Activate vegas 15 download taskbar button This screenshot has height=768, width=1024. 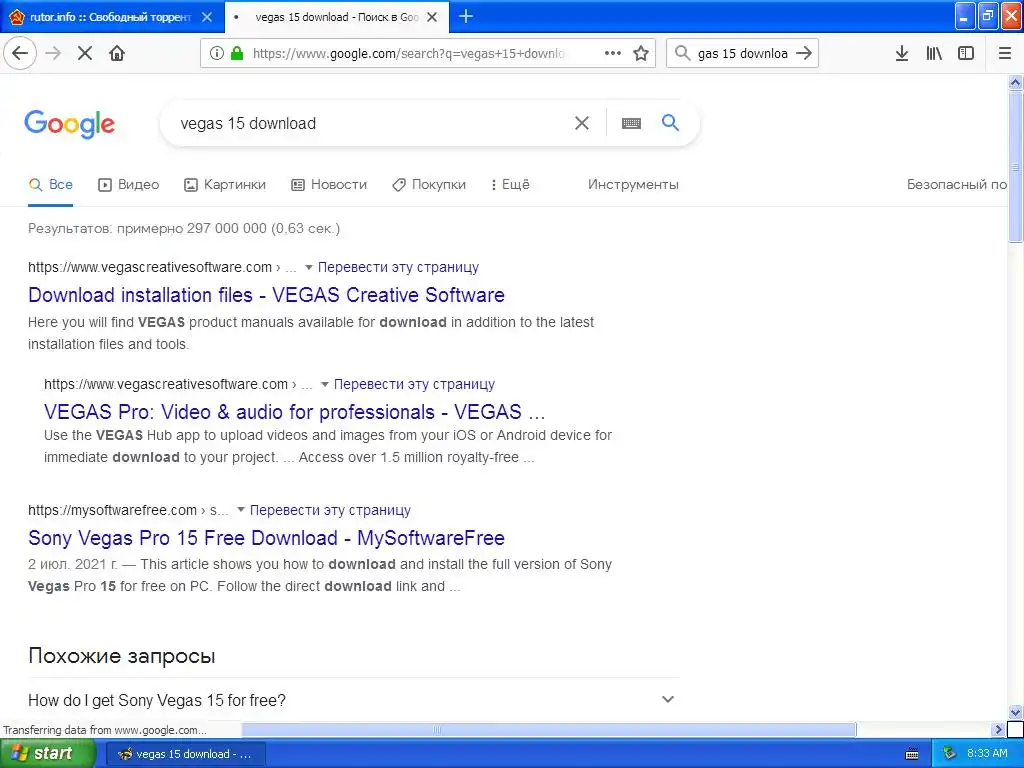point(185,754)
